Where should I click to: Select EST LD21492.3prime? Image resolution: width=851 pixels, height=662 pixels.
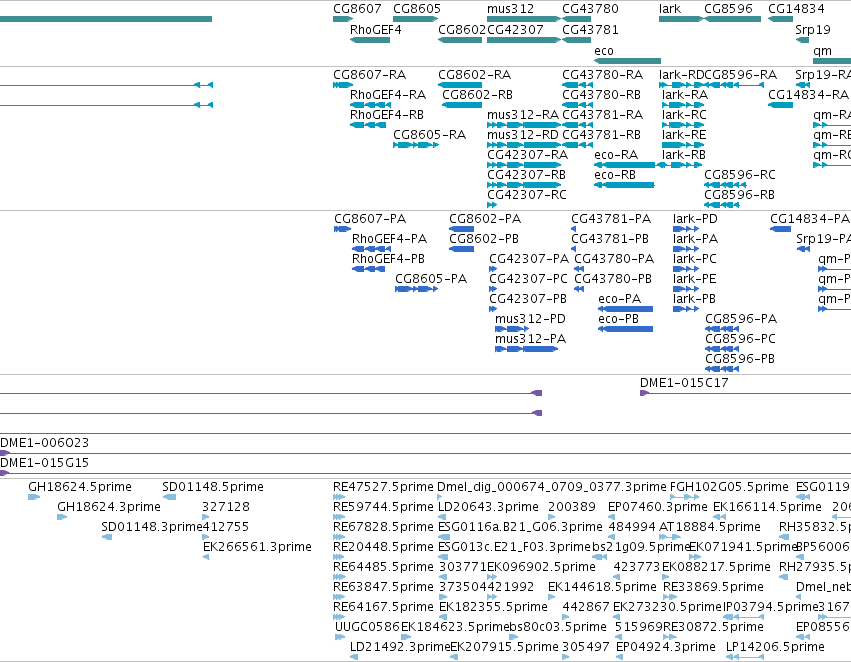[400, 647]
